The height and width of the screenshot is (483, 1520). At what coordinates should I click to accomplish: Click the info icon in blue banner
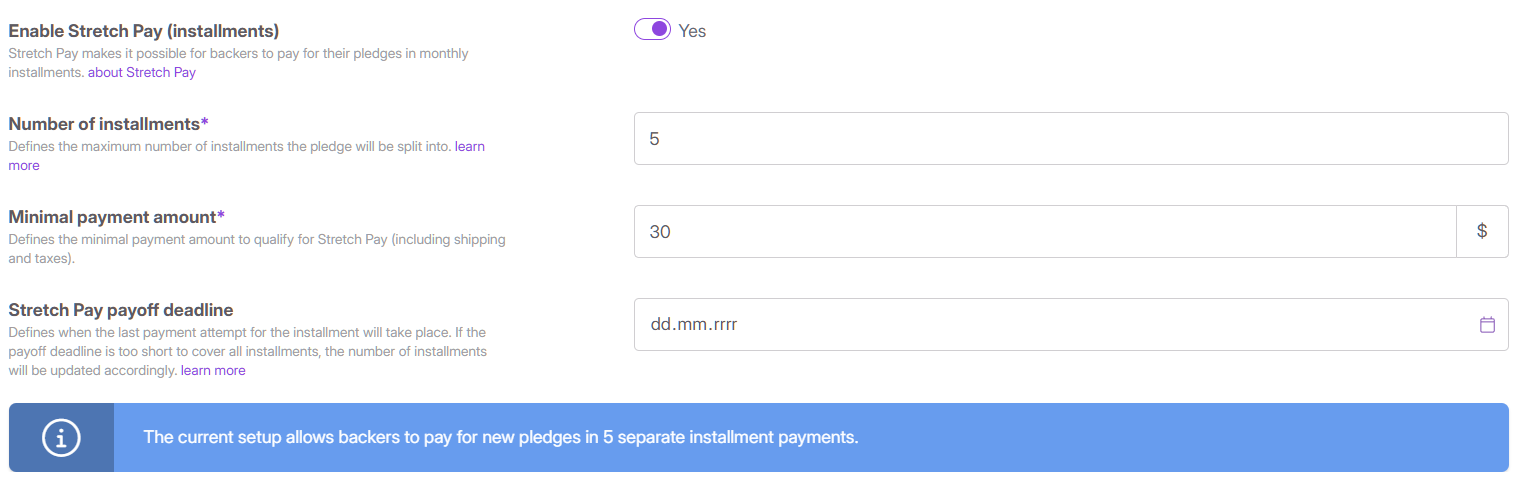coord(61,437)
